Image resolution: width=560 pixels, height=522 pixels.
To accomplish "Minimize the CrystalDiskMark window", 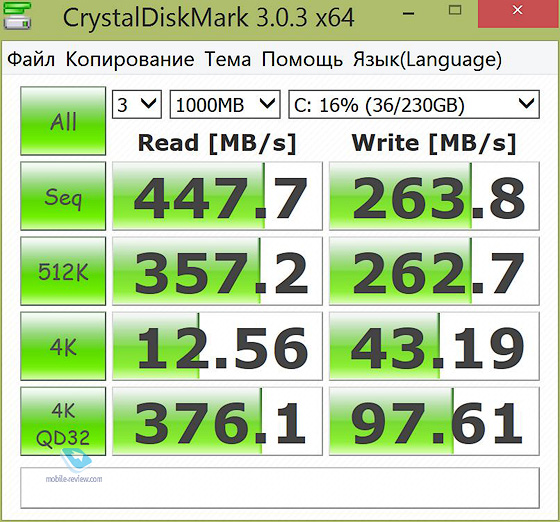I will [409, 14].
